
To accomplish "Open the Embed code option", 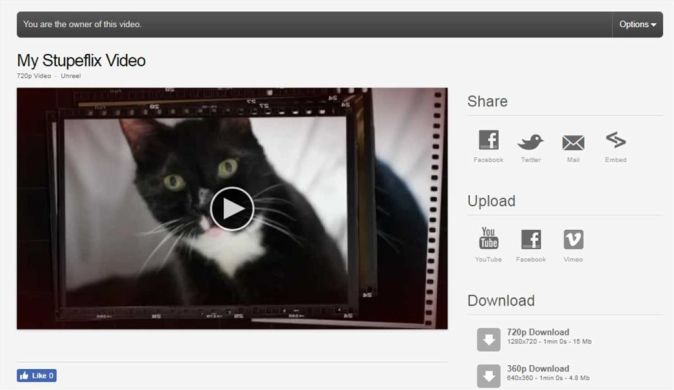I will [616, 140].
